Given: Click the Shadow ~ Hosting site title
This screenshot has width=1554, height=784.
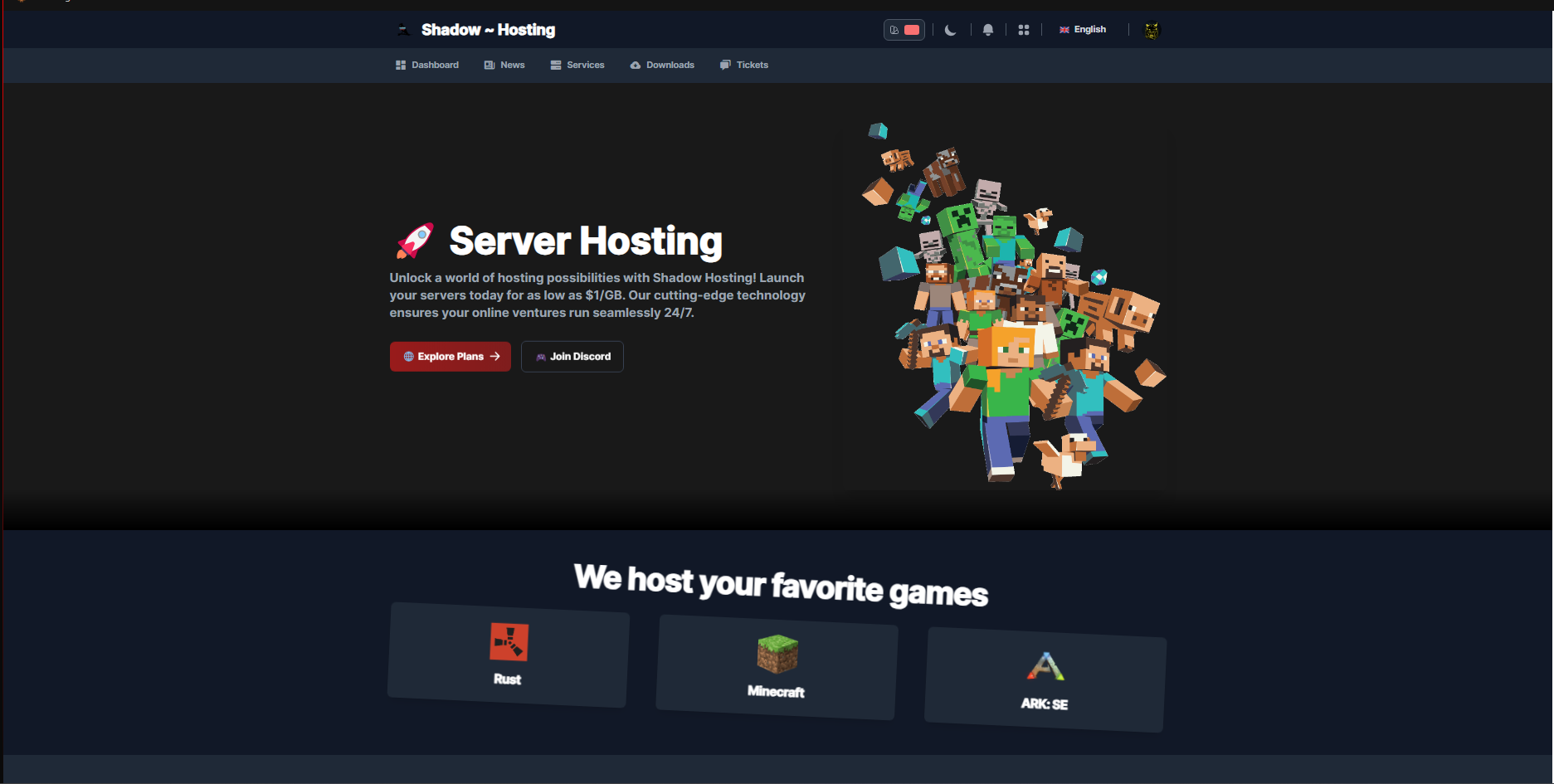Looking at the screenshot, I should (489, 30).
